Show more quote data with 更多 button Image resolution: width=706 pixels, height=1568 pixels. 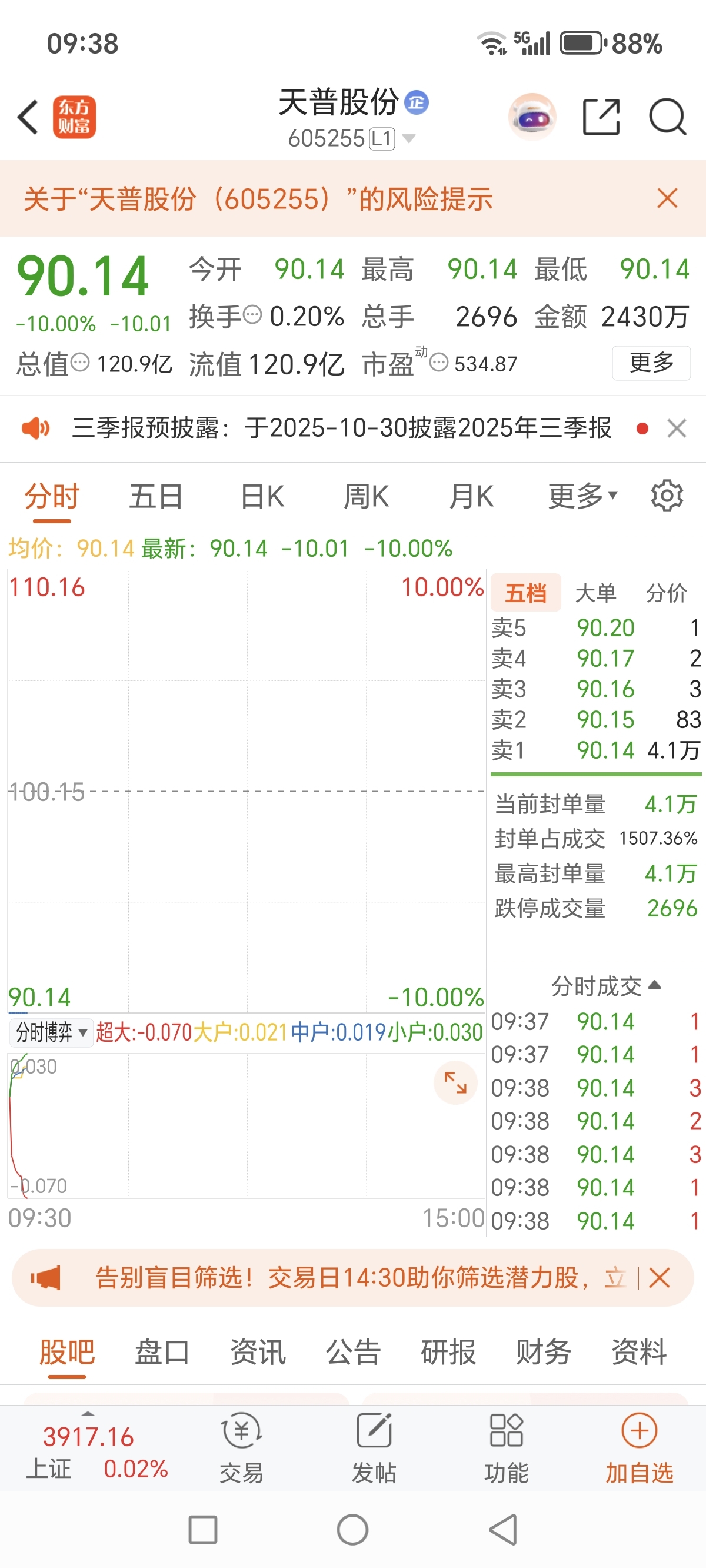point(651,363)
